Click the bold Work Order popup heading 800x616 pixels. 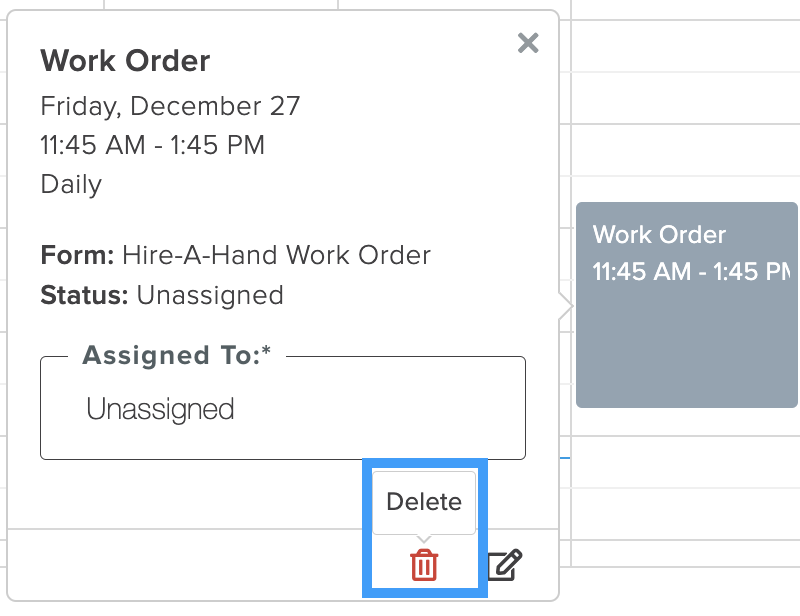(x=125, y=61)
